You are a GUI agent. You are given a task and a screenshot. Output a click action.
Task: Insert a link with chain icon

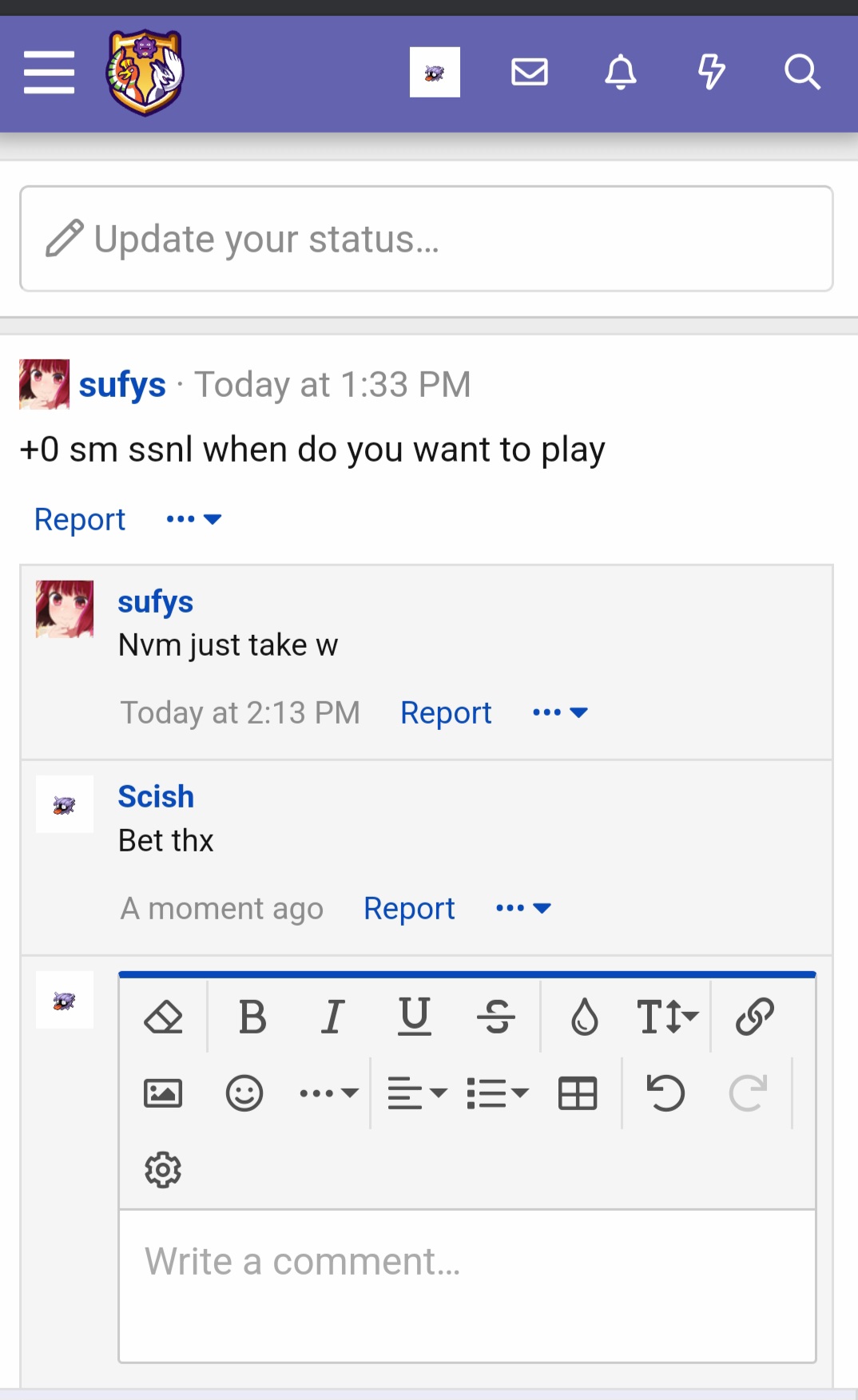point(755,1017)
